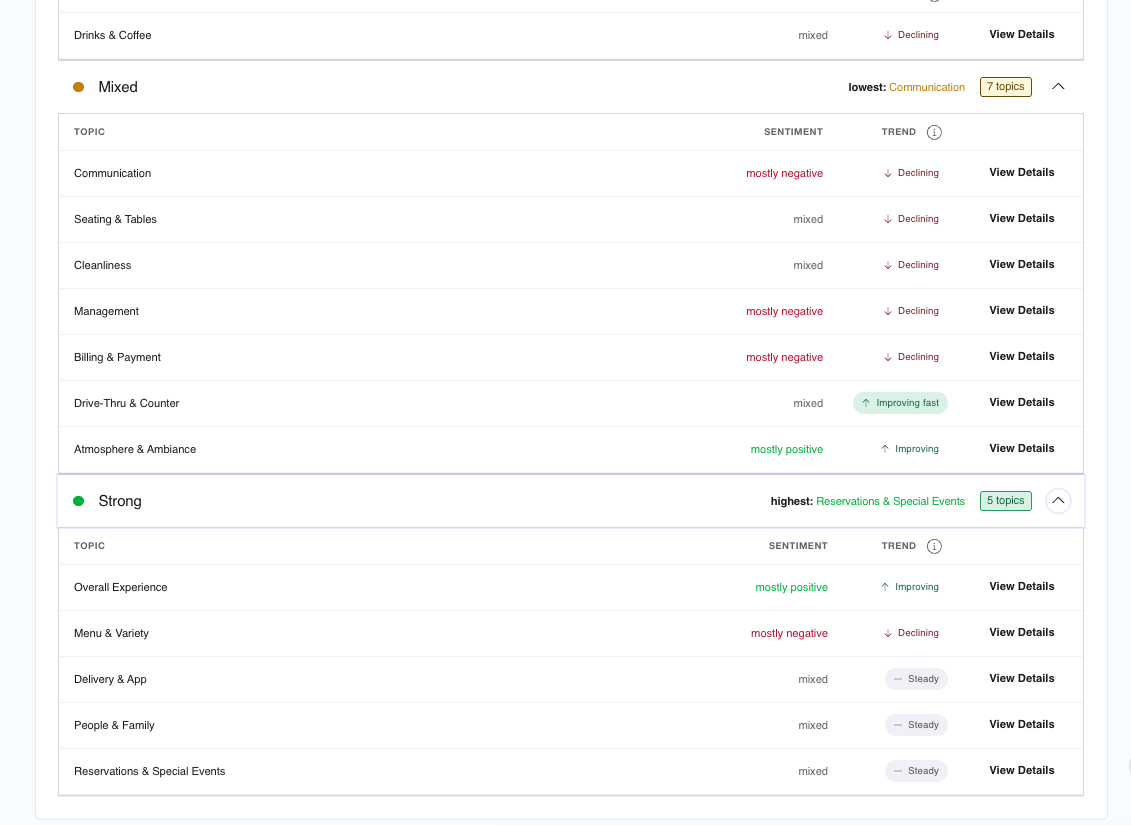Select the Drive-Thru & Counter topic name
1131x825 pixels.
tap(126, 403)
